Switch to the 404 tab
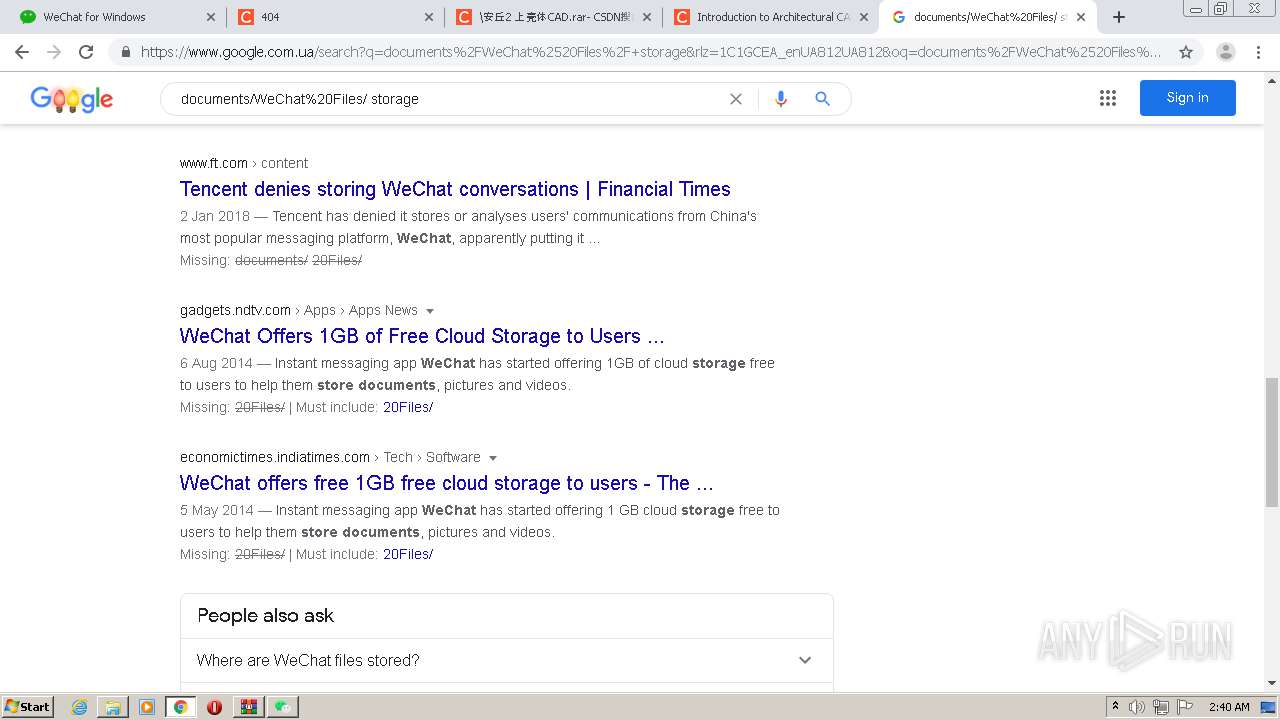 (335, 17)
